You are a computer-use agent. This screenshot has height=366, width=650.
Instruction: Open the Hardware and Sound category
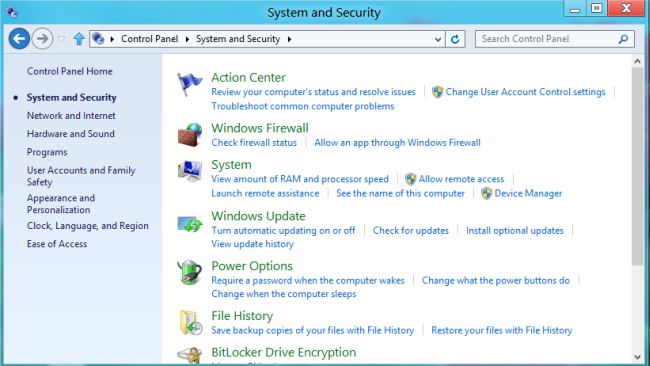point(71,134)
